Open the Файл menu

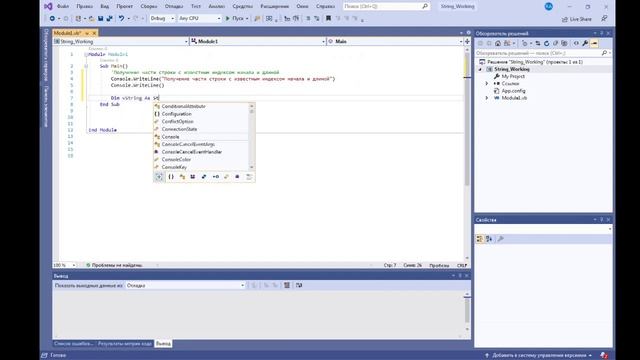63,7
